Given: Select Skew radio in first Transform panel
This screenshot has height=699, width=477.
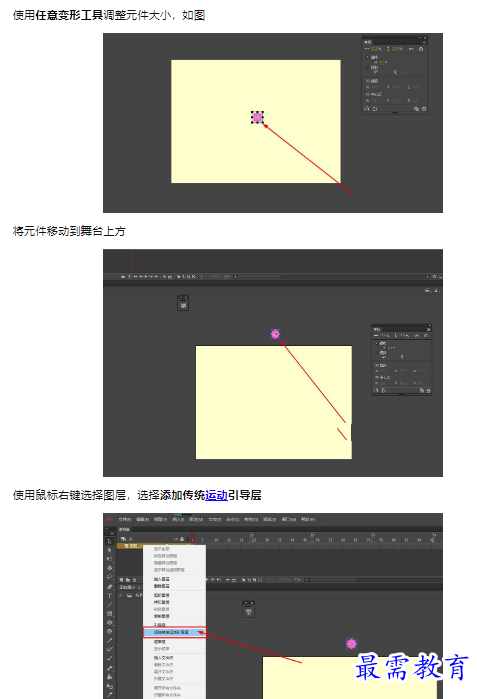Looking at the screenshot, I should [368, 67].
